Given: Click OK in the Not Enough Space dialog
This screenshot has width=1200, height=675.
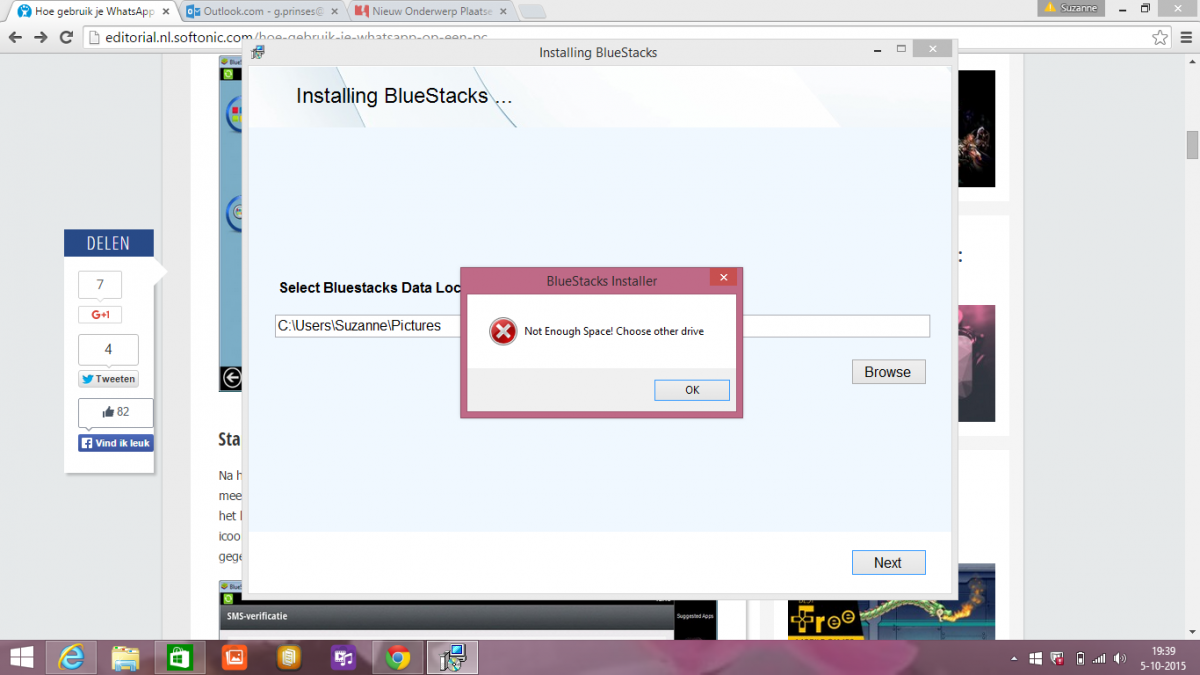Looking at the screenshot, I should click(692, 390).
